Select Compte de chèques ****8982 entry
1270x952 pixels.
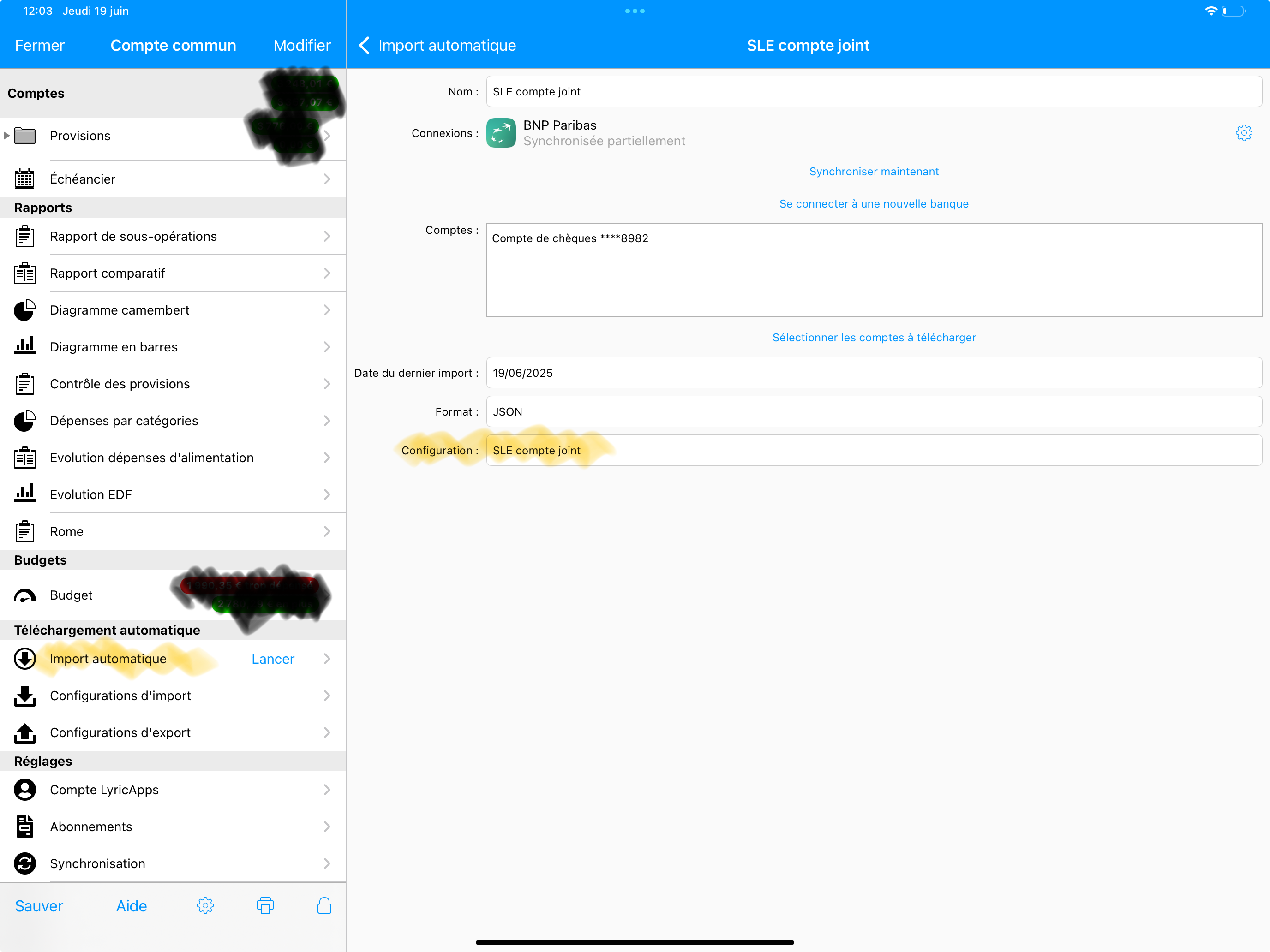(570, 238)
